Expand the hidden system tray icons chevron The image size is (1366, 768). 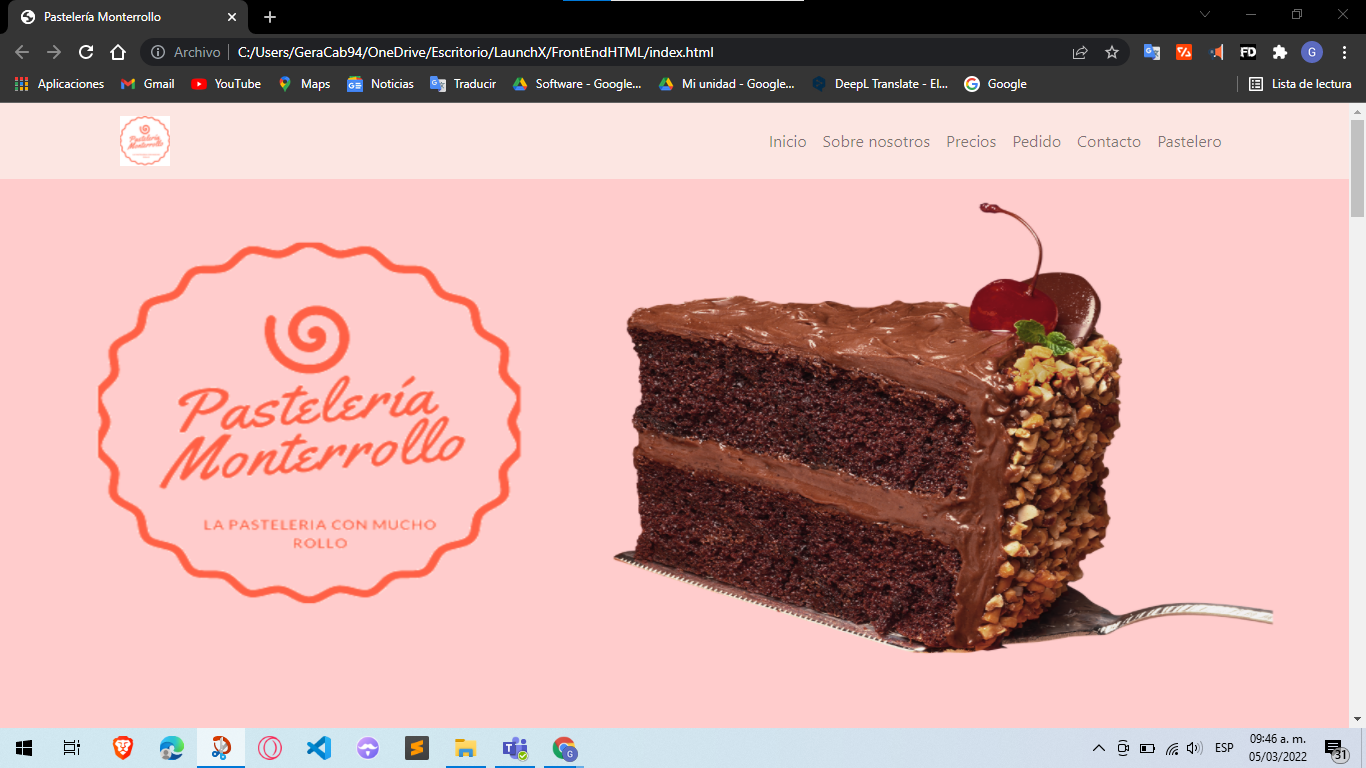(x=1098, y=748)
